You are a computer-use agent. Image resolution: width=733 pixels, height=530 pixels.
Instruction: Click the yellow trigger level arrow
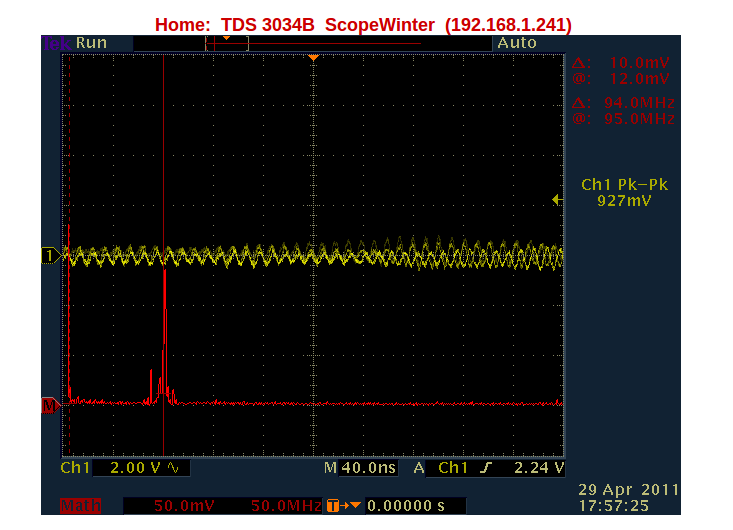coord(557,200)
